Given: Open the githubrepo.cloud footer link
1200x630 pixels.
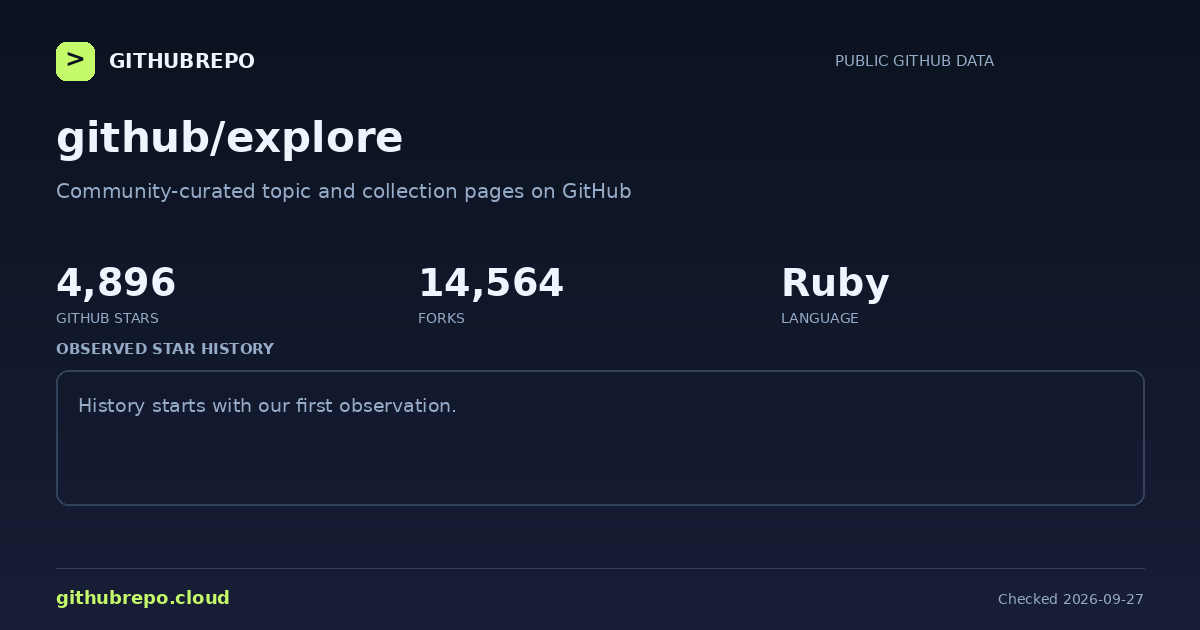Looking at the screenshot, I should click(143, 598).
